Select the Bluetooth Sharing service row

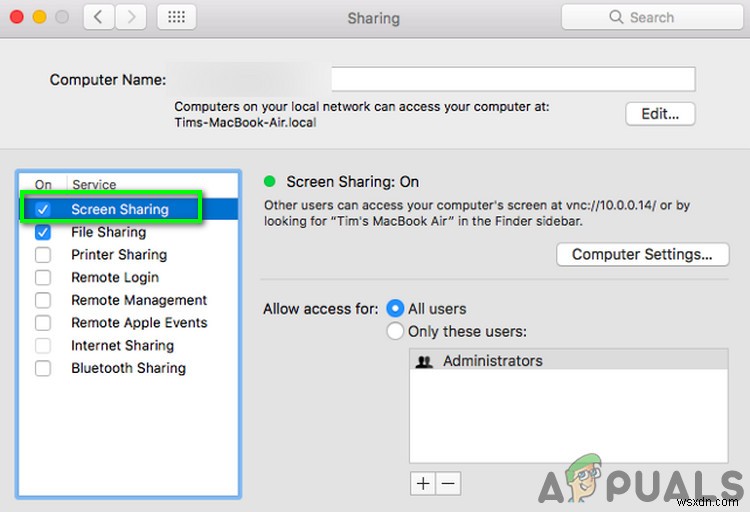(x=129, y=368)
